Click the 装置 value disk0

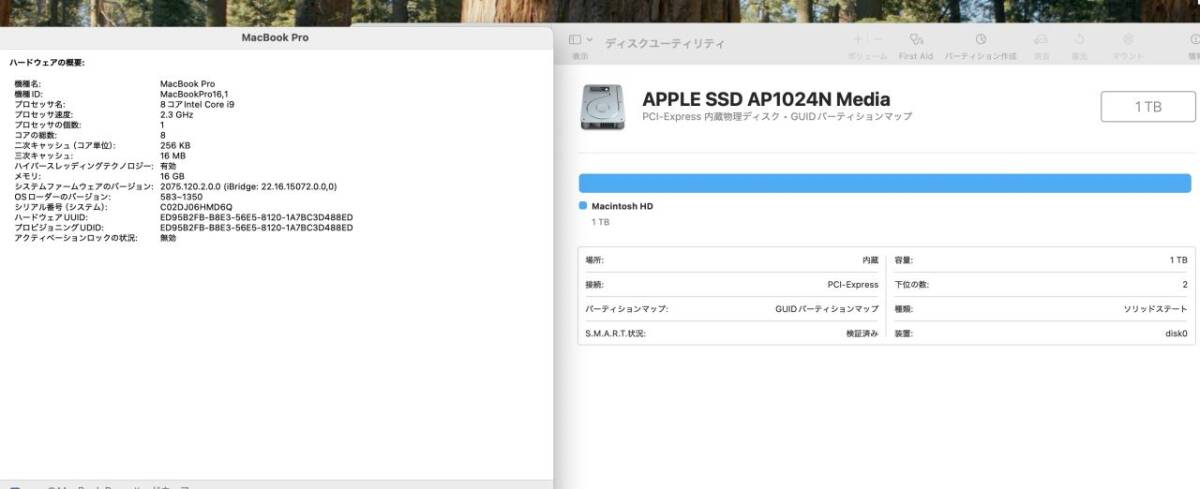click(x=1177, y=333)
